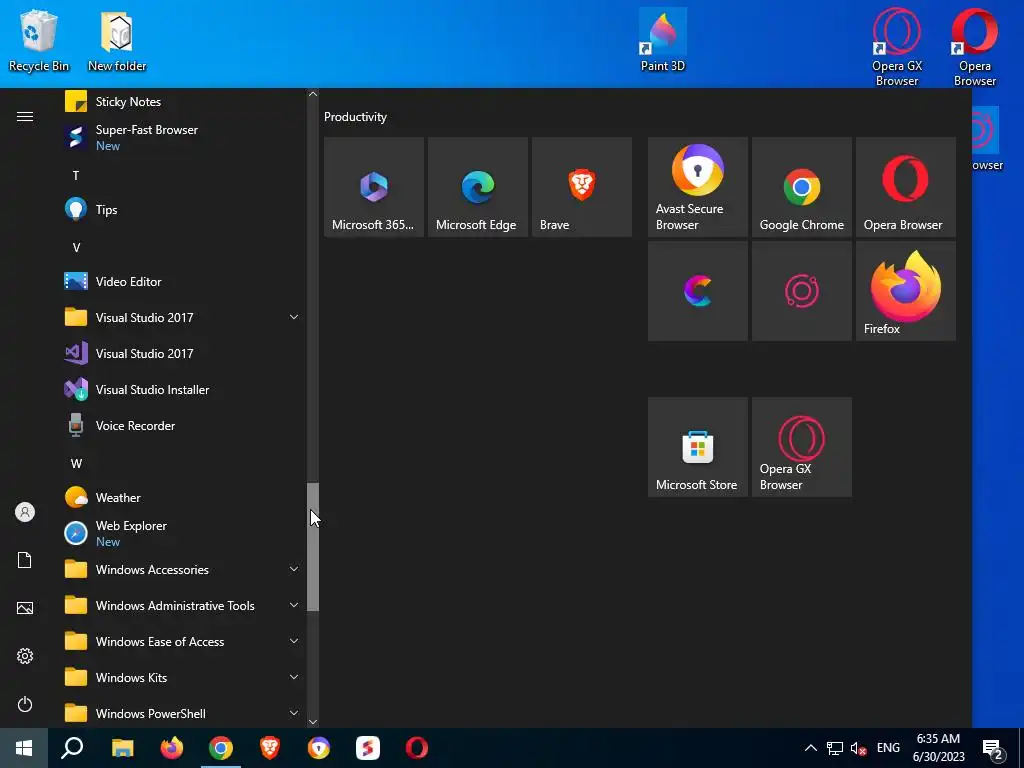Click the Show desktop strip at the taskbar end
The width and height of the screenshot is (1024, 768).
tap(1021, 748)
